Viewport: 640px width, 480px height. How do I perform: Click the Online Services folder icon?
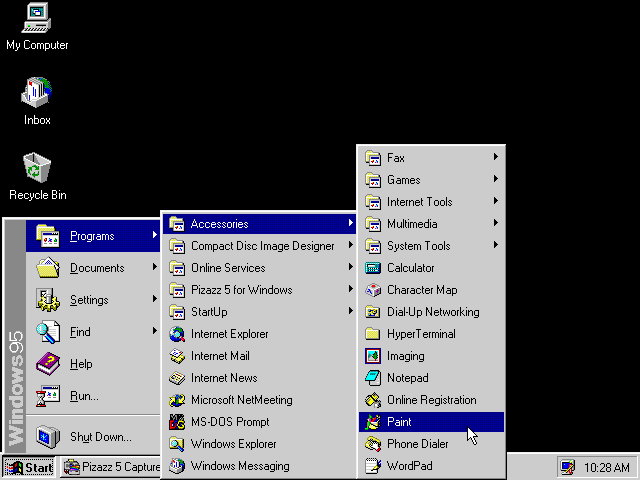[177, 268]
